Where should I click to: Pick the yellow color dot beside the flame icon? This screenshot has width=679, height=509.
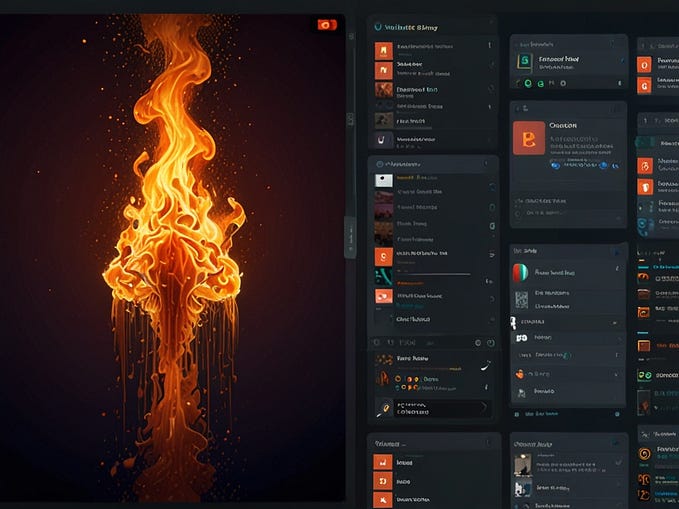pos(416,379)
